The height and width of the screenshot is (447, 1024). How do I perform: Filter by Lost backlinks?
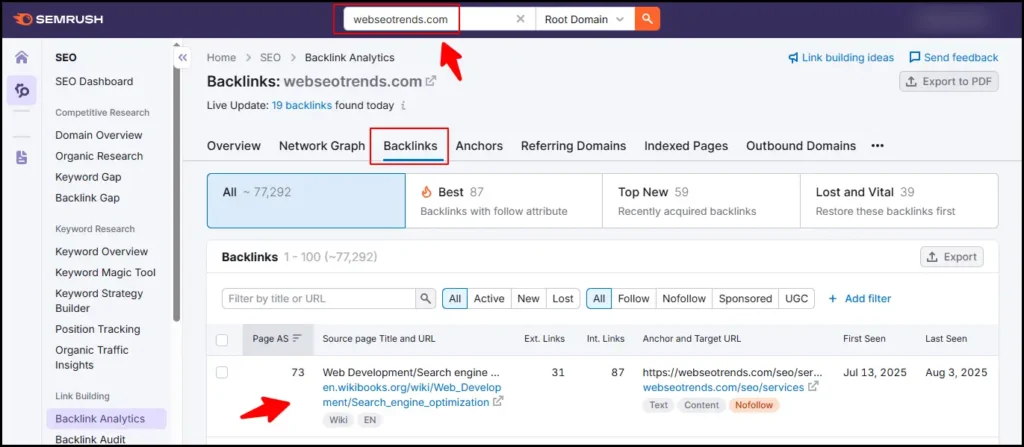(563, 299)
